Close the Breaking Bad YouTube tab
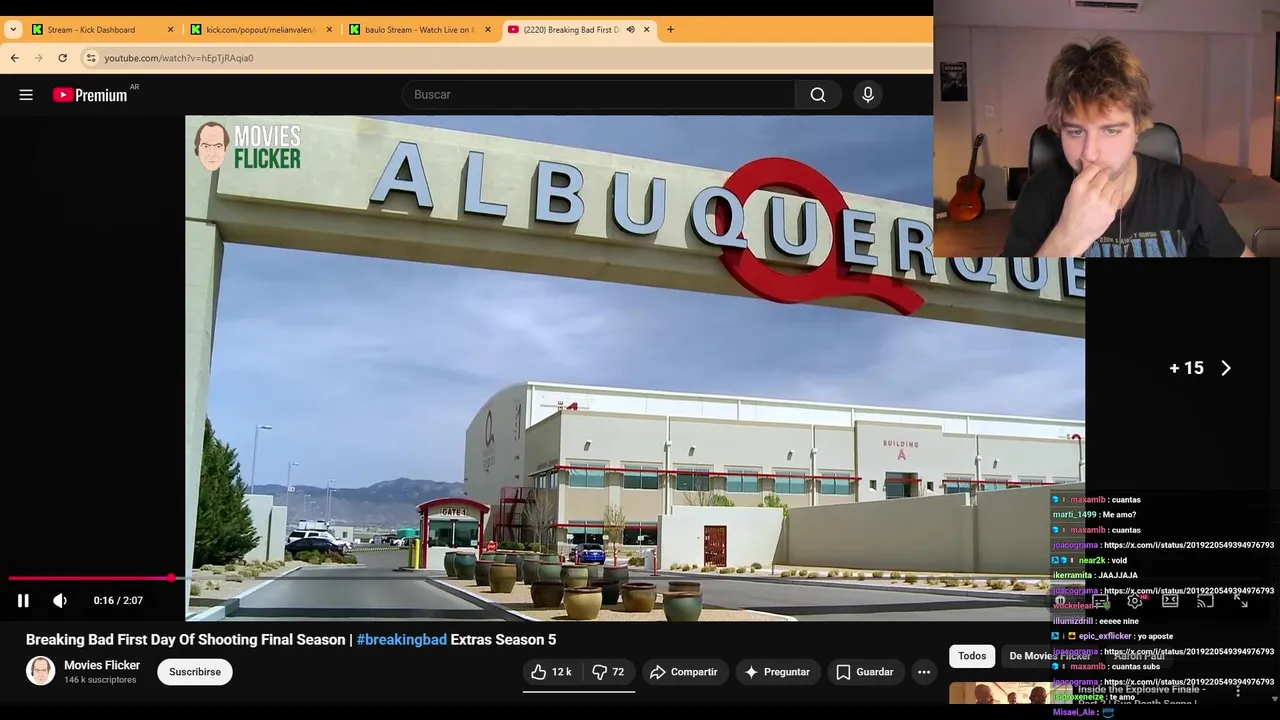Viewport: 1280px width, 720px height. pos(646,30)
